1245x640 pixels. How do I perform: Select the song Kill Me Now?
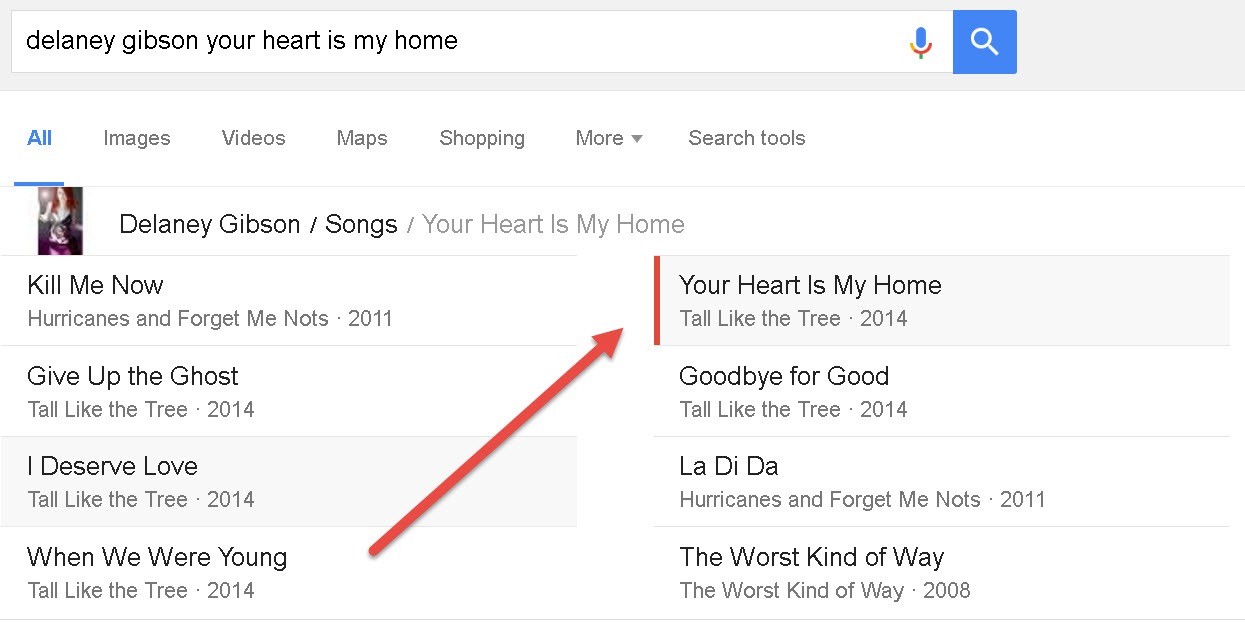point(95,286)
